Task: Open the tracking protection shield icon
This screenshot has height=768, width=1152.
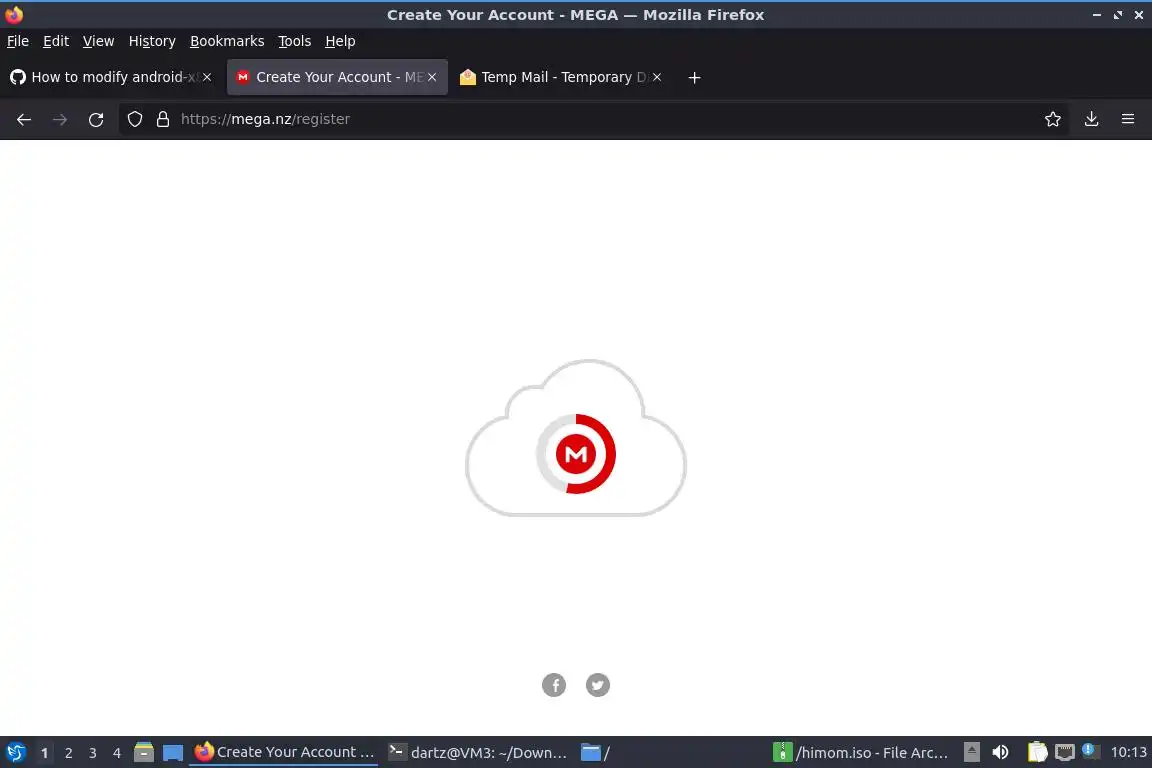Action: 134,119
